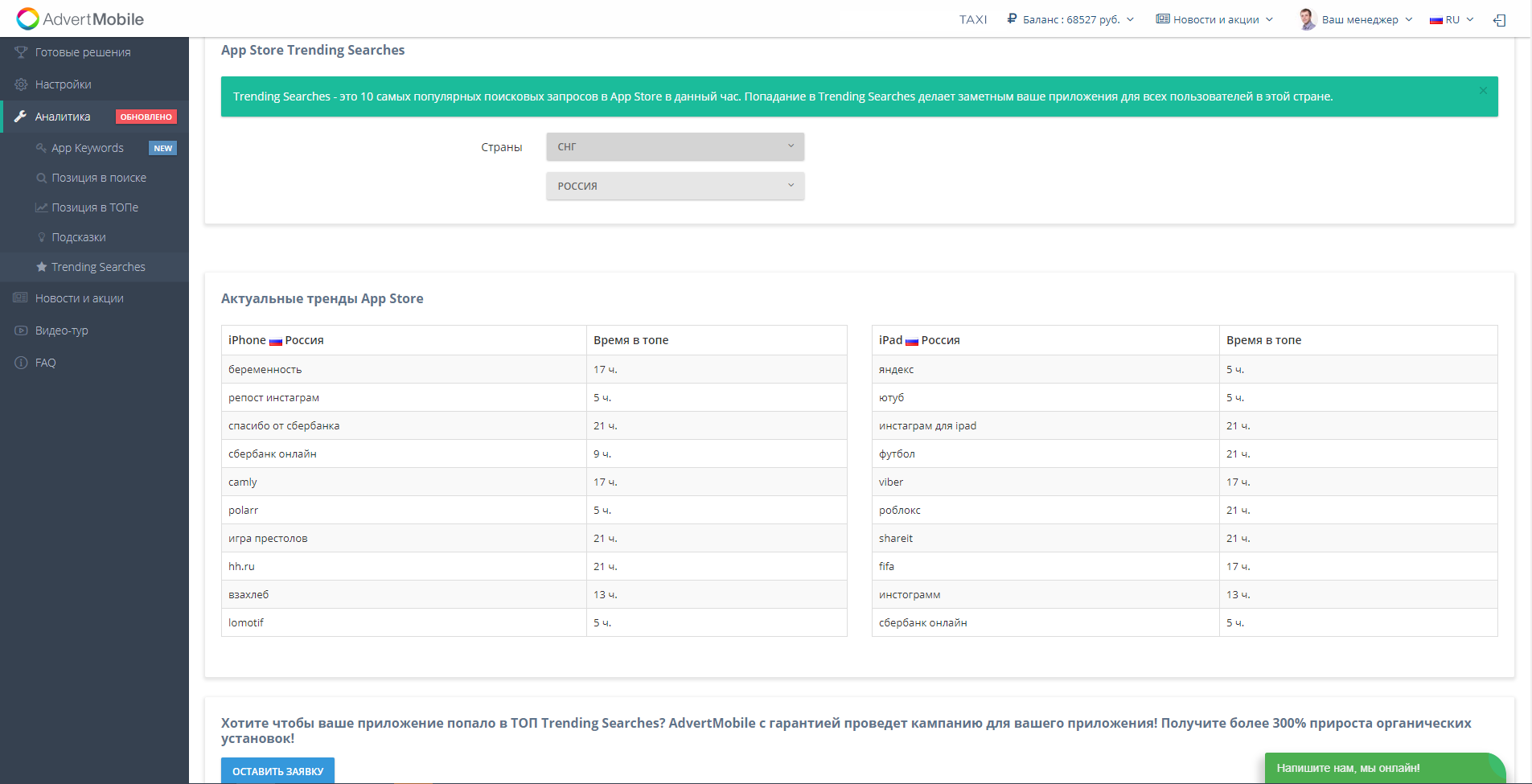This screenshot has height=784, width=1532.
Task: Click the TAXI link in header
Action: point(973,19)
